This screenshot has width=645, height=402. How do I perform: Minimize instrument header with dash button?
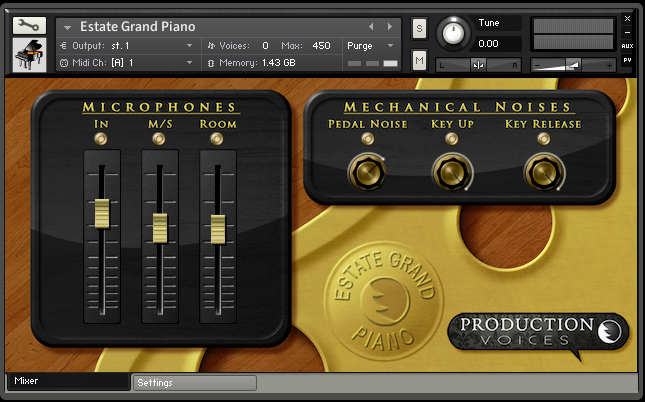(x=627, y=33)
